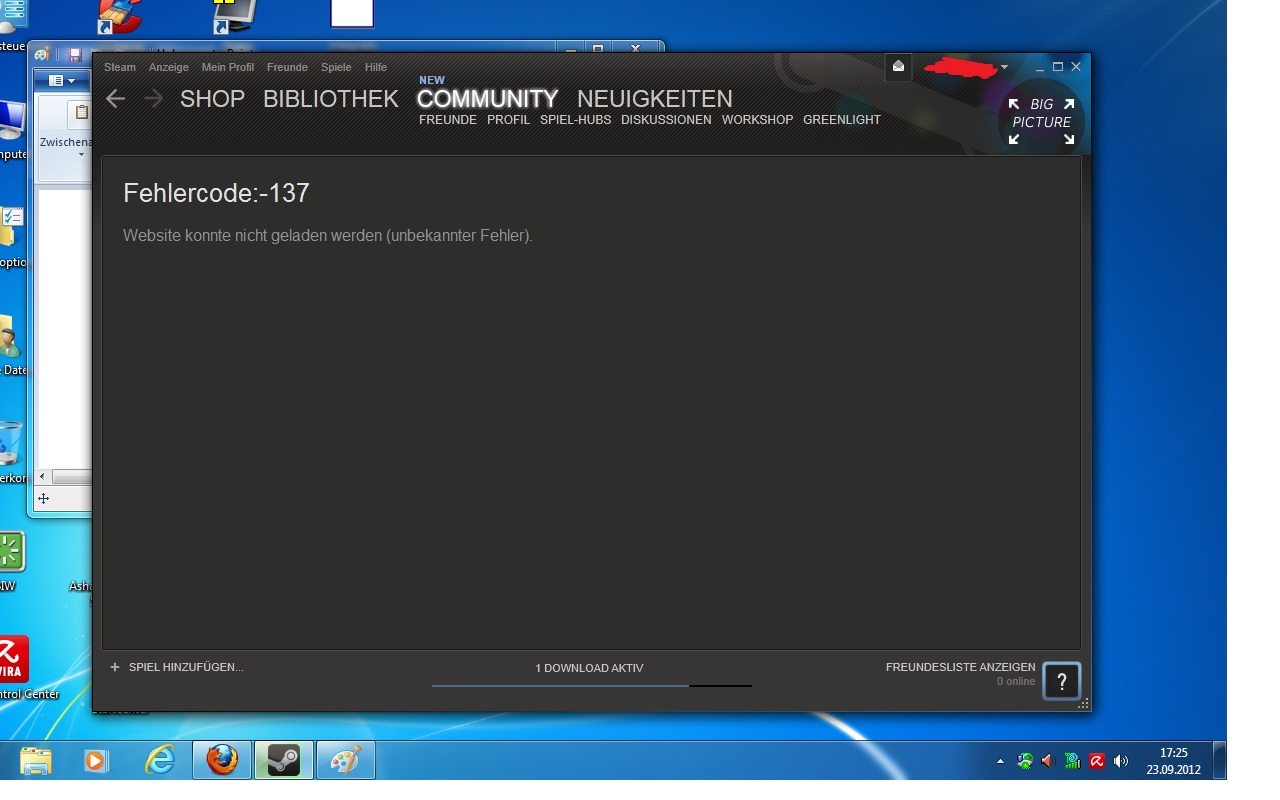Open the Steam menu
The image size is (1280, 800).
(120, 67)
